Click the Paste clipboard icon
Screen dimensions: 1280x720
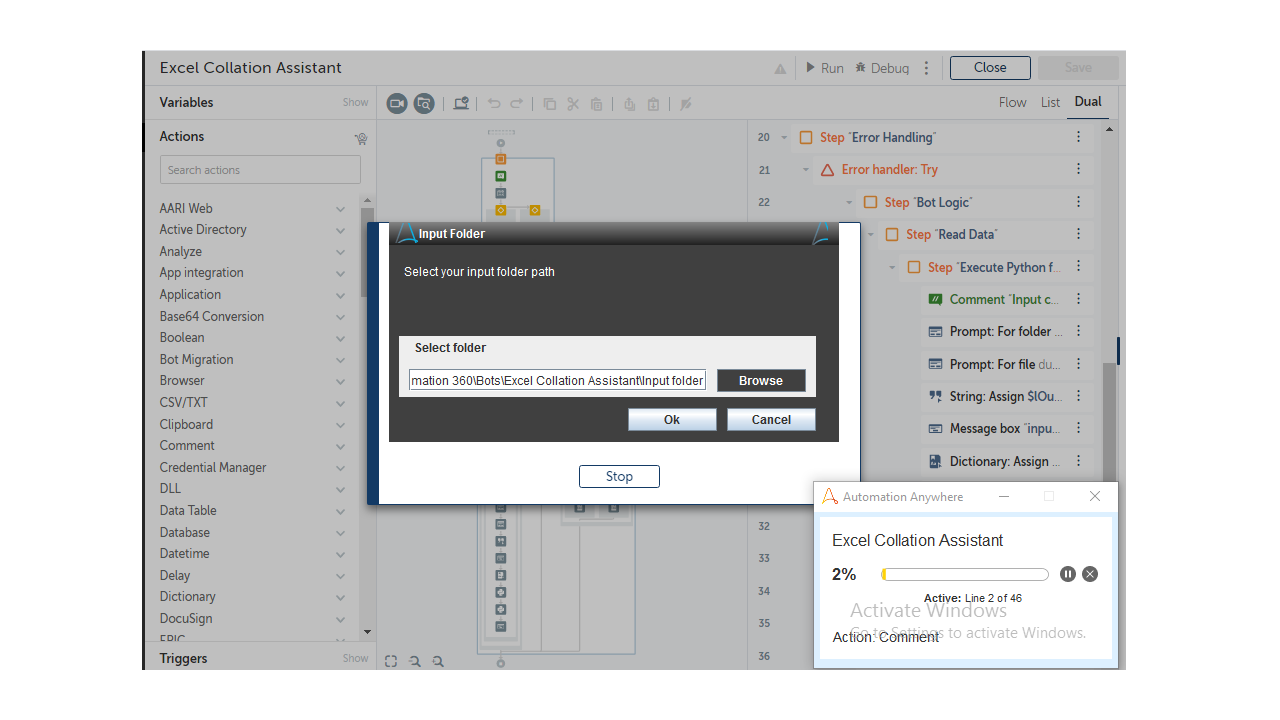click(597, 103)
